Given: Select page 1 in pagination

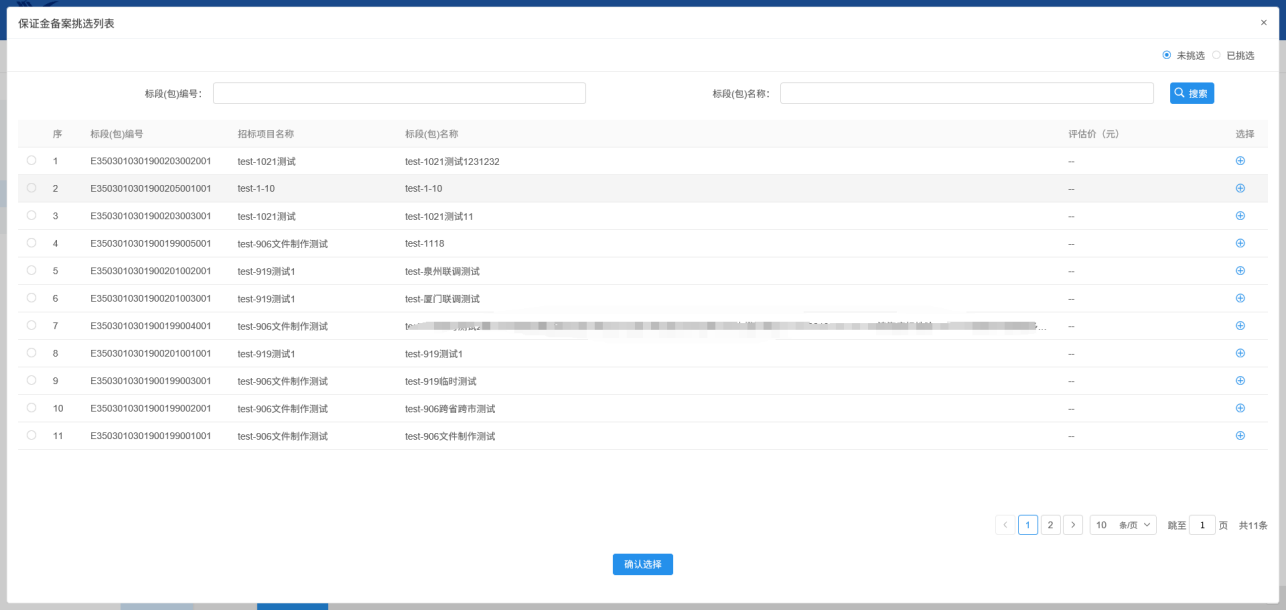Looking at the screenshot, I should click(x=1028, y=525).
